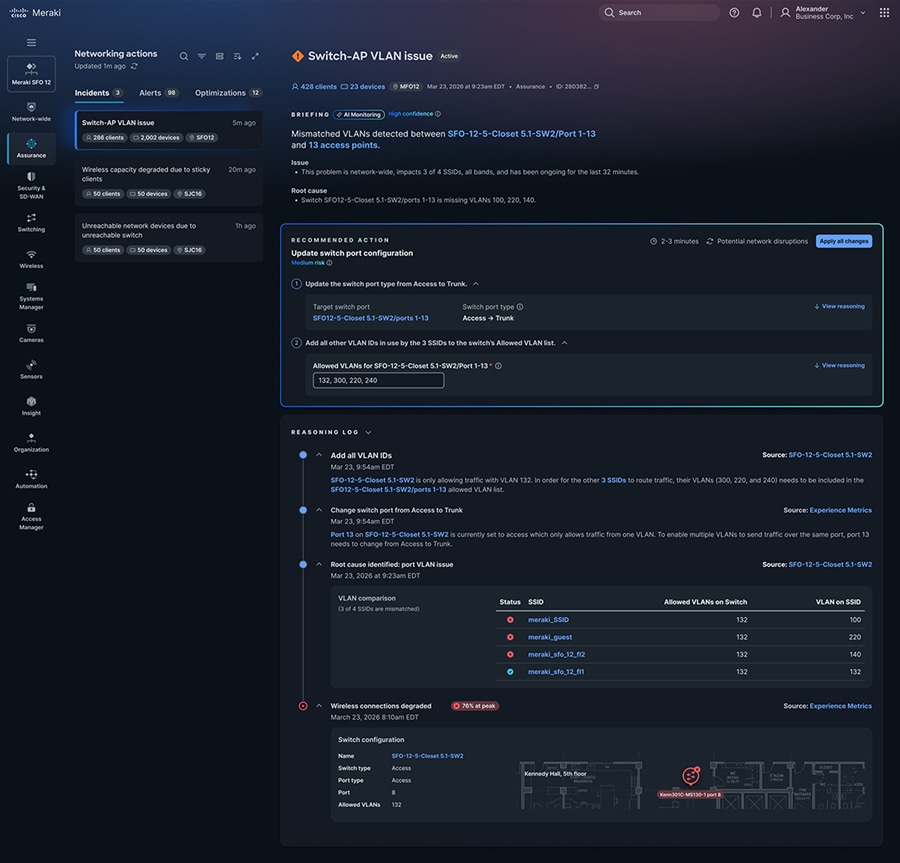View reasoning for Allowed VLANs step

(839, 366)
